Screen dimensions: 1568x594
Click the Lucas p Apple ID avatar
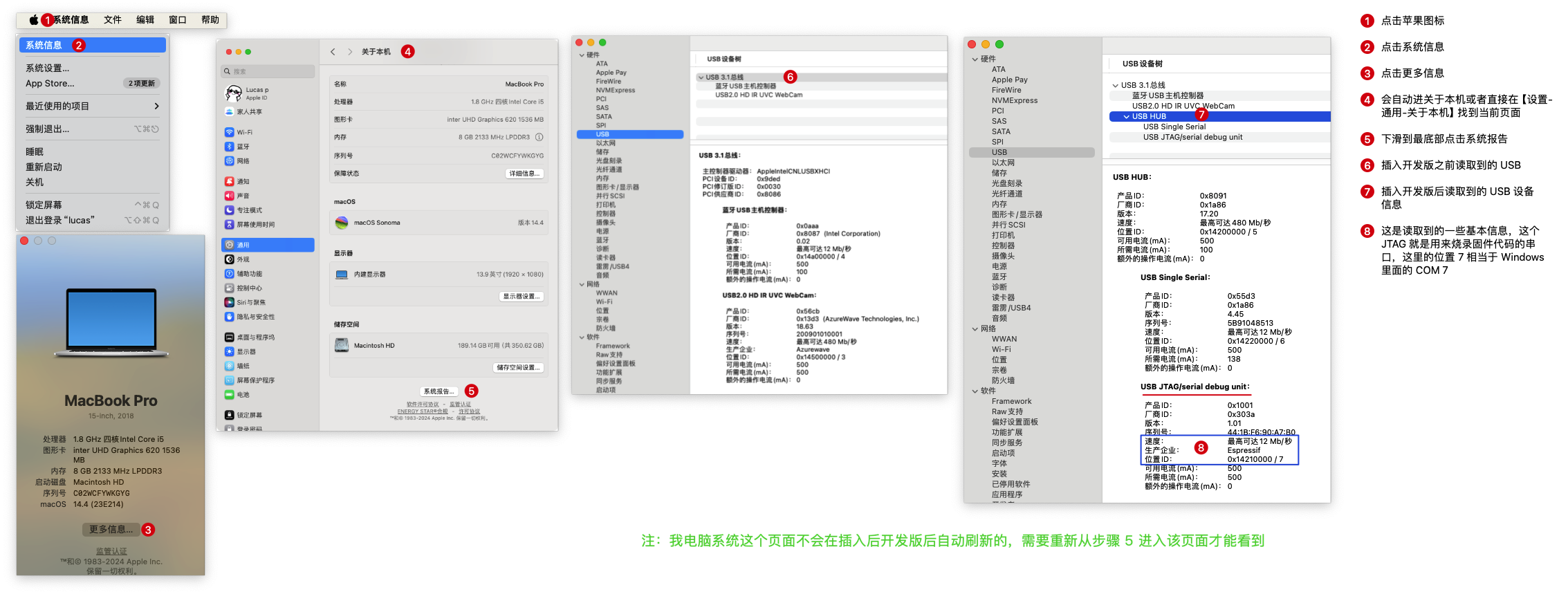(233, 93)
